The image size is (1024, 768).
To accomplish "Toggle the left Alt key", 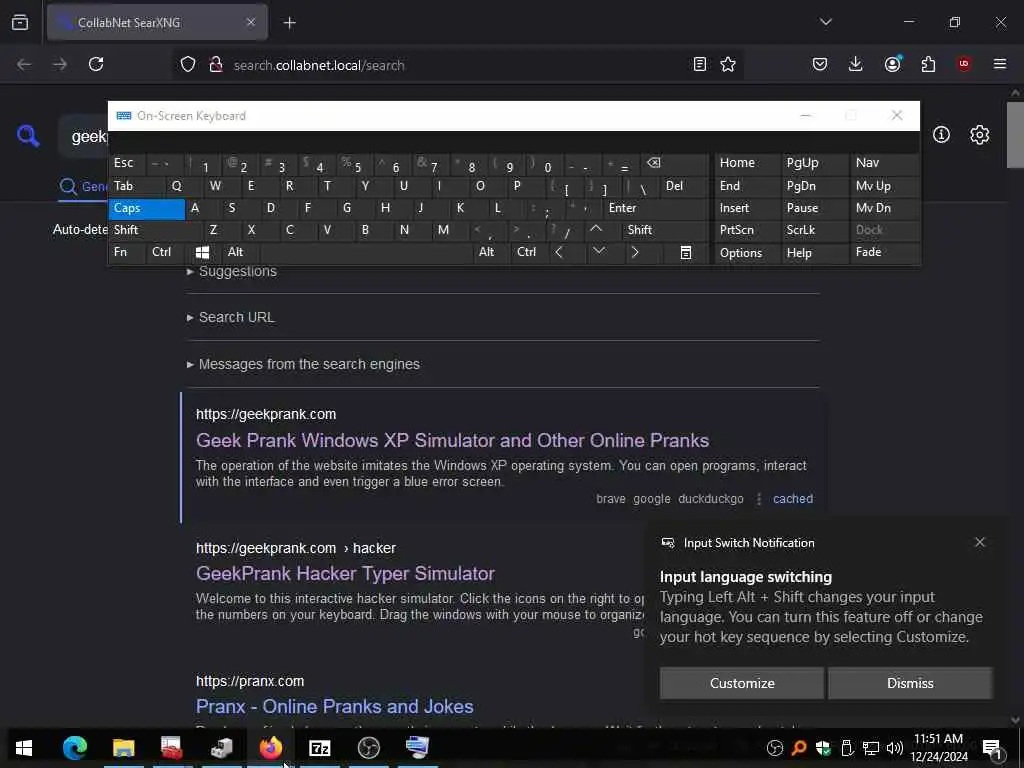I will [240, 252].
